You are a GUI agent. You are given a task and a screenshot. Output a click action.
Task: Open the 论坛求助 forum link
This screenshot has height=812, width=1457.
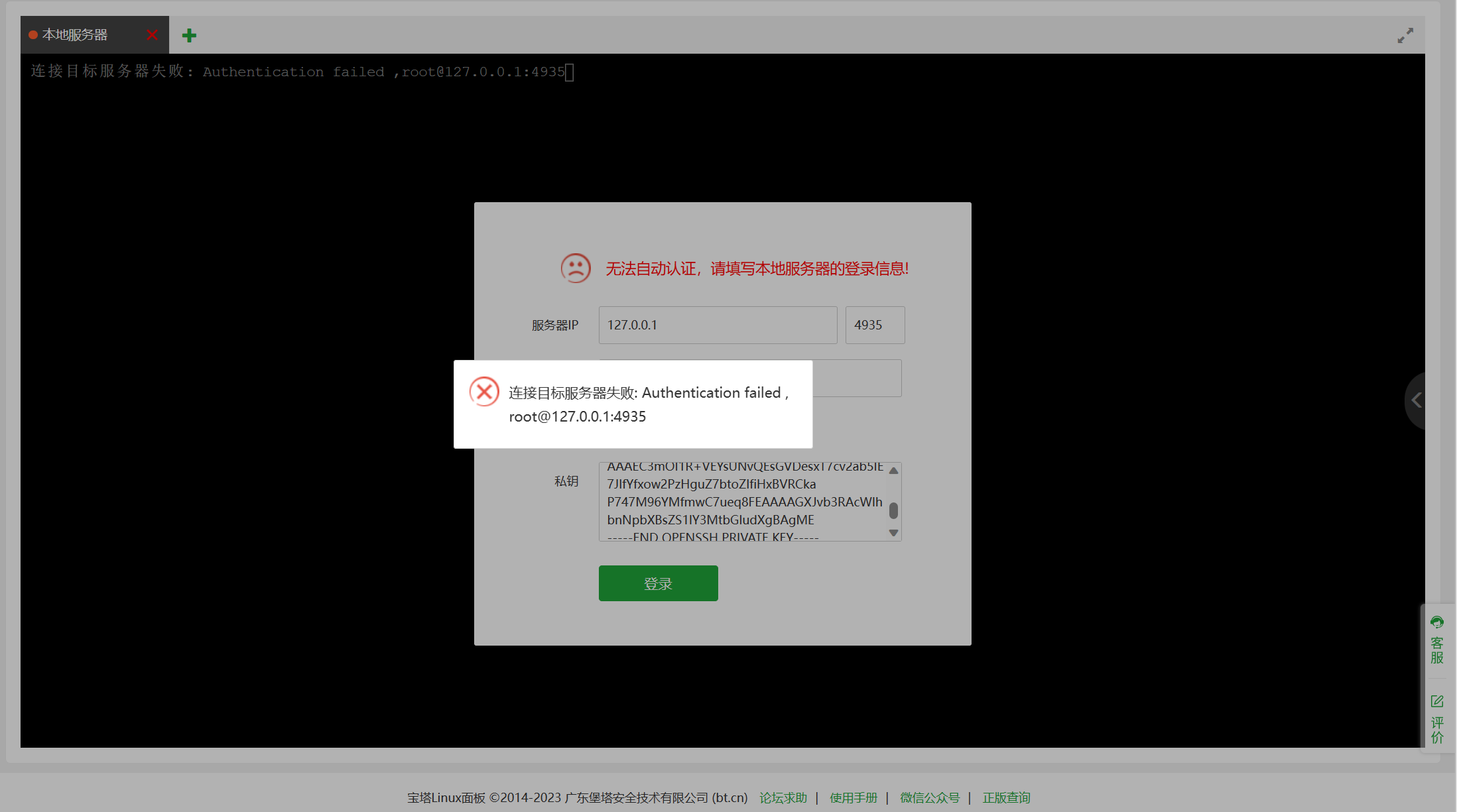[x=783, y=797]
